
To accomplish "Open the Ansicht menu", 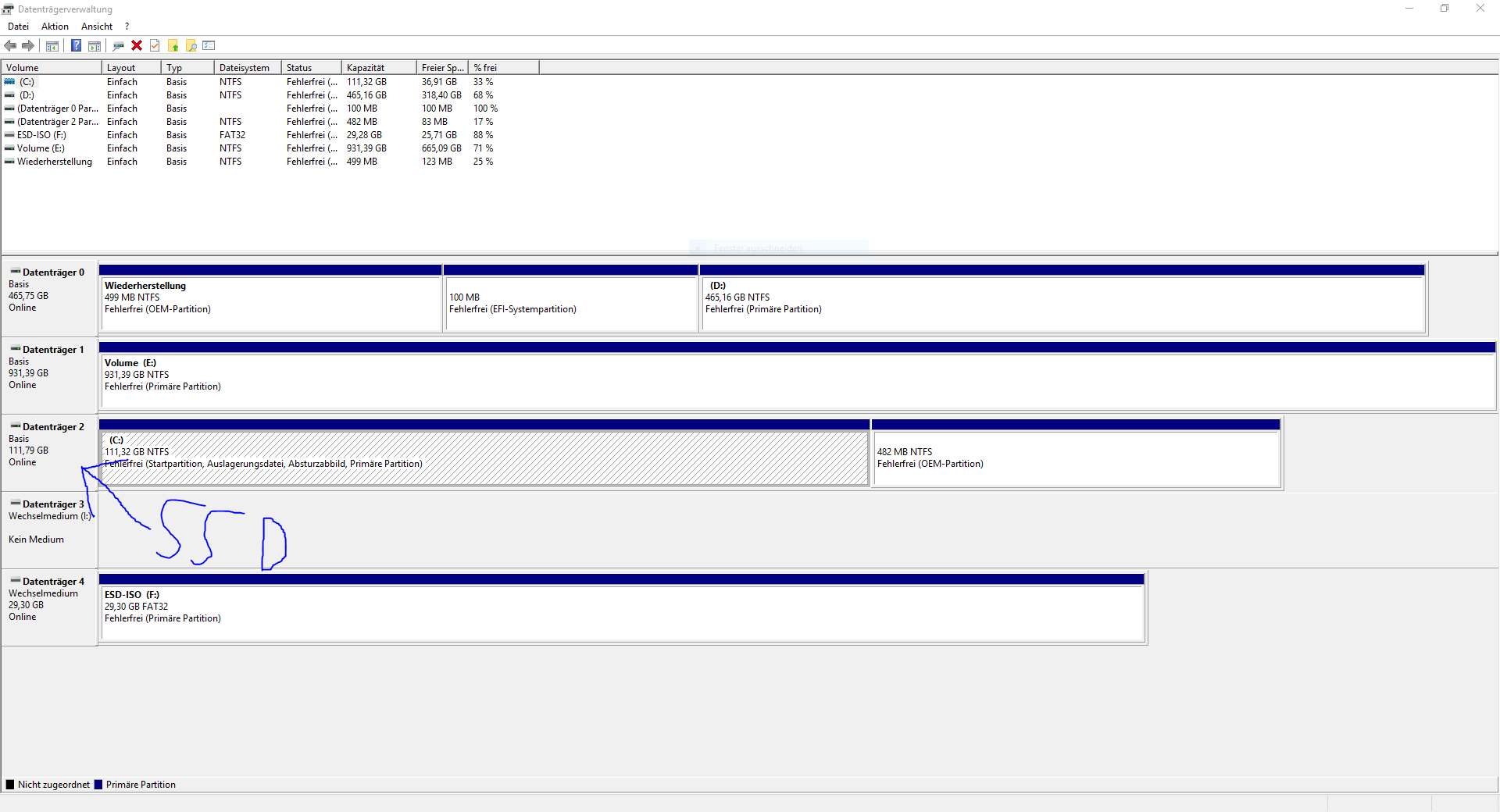I will point(97,27).
